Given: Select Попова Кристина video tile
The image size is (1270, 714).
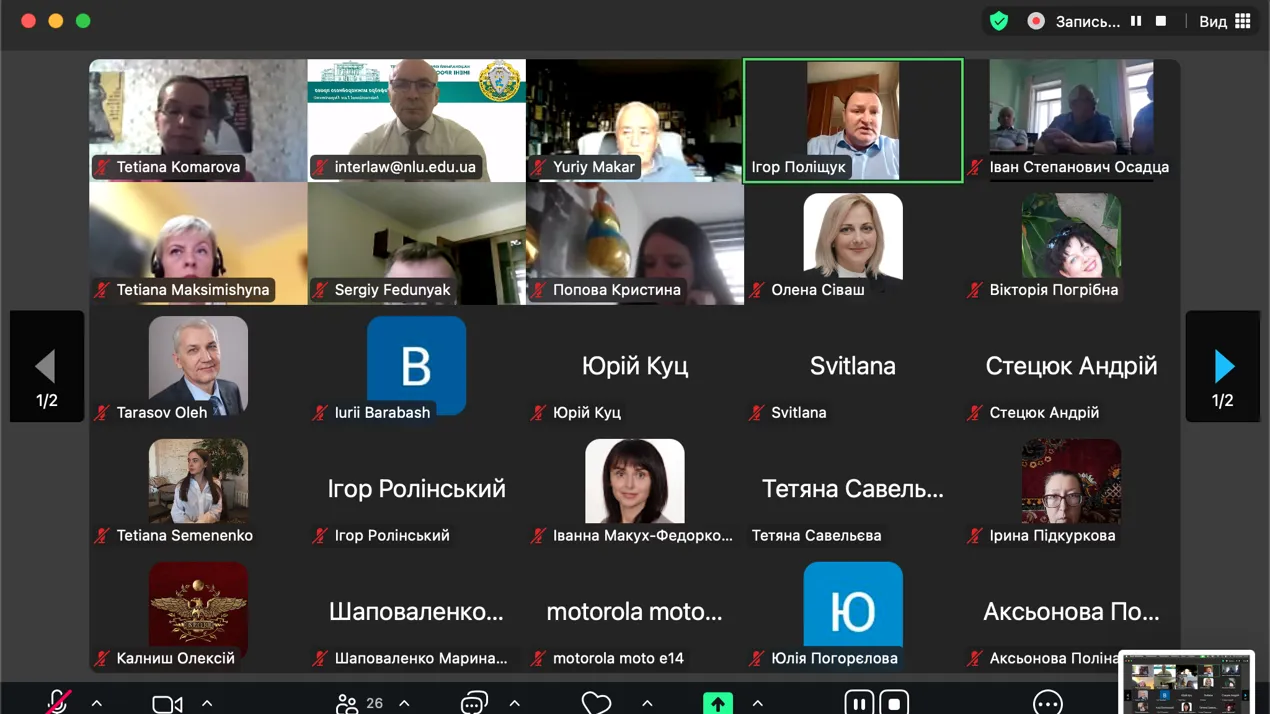Looking at the screenshot, I should (x=635, y=244).
